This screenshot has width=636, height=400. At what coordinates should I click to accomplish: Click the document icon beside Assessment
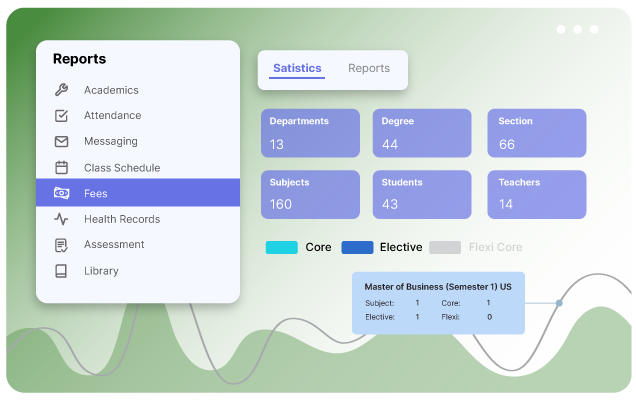[62, 245]
